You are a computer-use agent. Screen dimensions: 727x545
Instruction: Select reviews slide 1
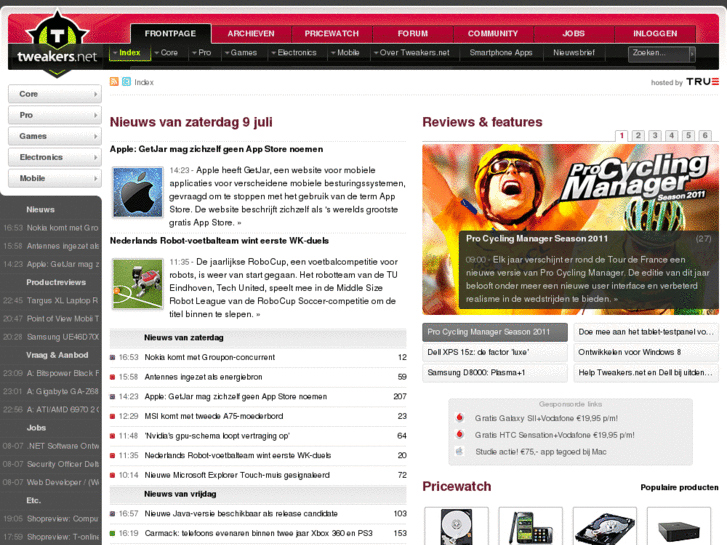(621, 135)
